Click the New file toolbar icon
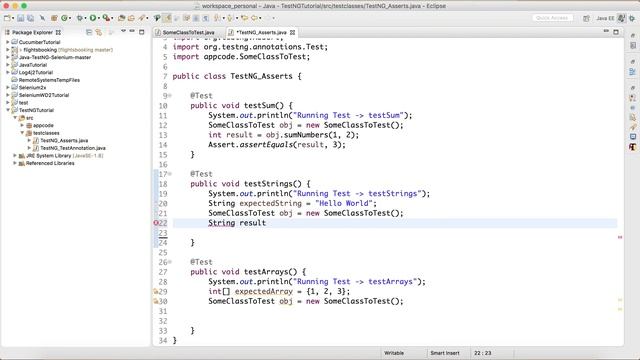The width and height of the screenshot is (640, 360). click(7, 18)
